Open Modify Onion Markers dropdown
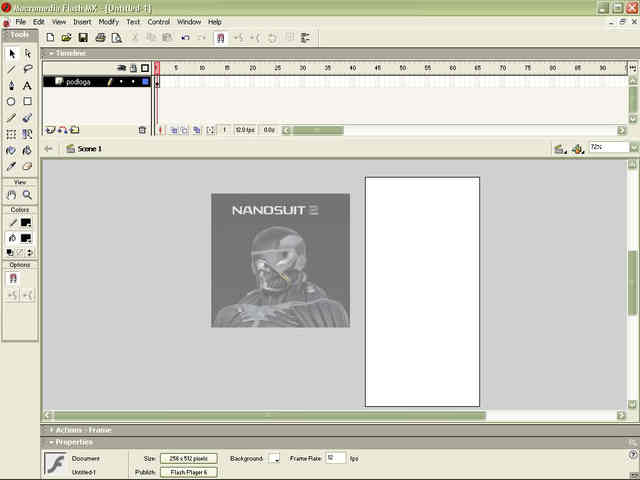640x480 pixels. [x=210, y=130]
